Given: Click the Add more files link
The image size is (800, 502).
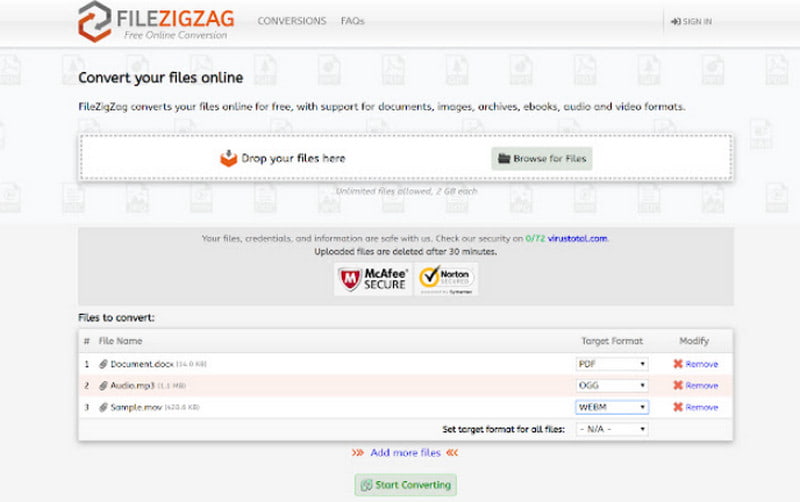Looking at the screenshot, I should tap(405, 453).
